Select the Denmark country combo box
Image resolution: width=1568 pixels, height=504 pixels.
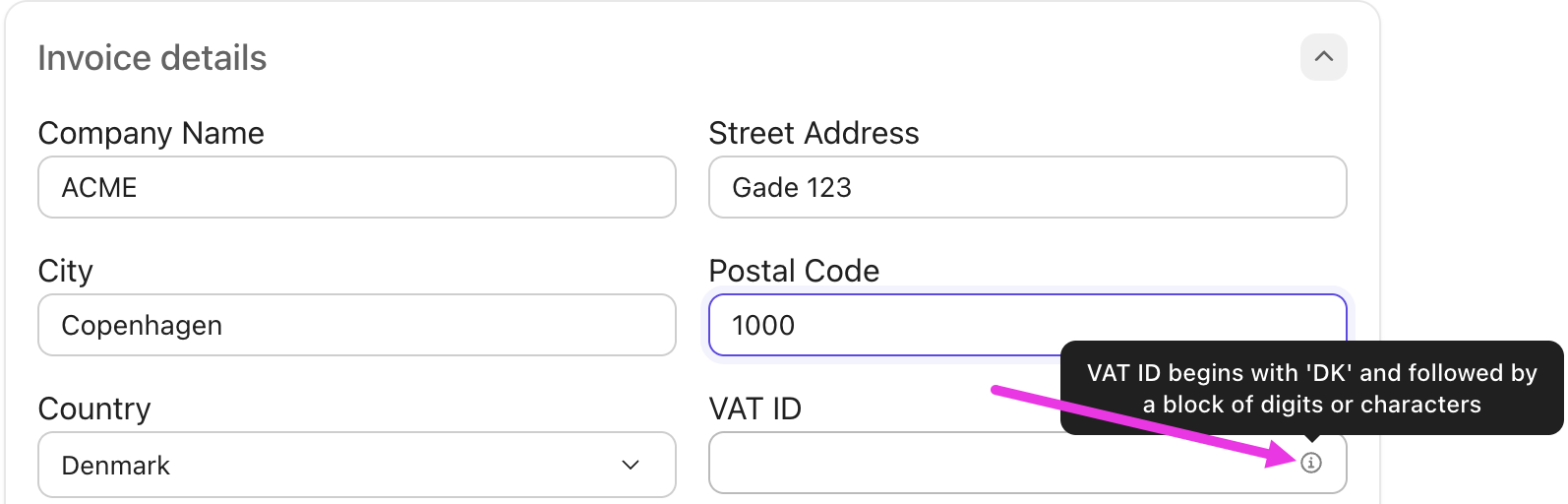pyautogui.click(x=356, y=465)
